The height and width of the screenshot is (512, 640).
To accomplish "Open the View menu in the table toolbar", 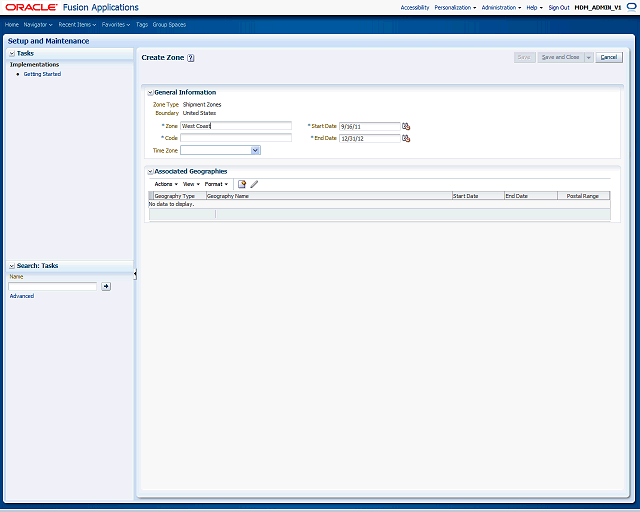I will pyautogui.click(x=191, y=184).
